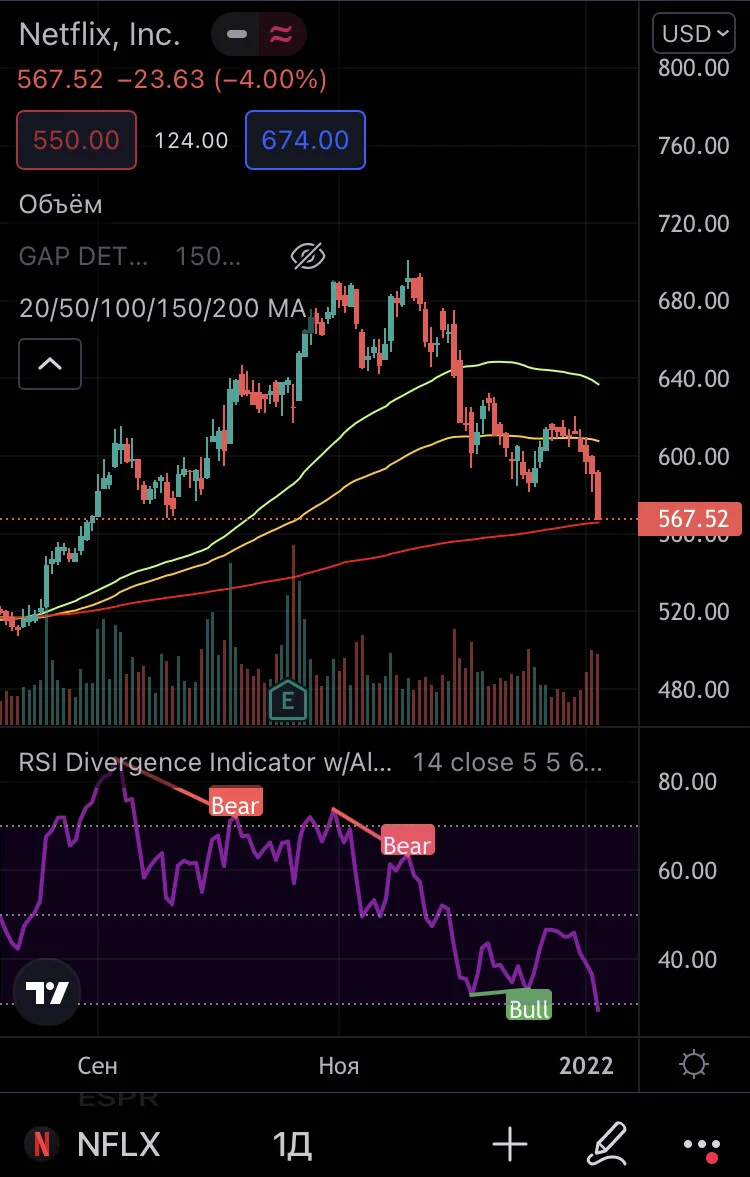
Task: Open the USD currency dropdown
Action: [694, 34]
